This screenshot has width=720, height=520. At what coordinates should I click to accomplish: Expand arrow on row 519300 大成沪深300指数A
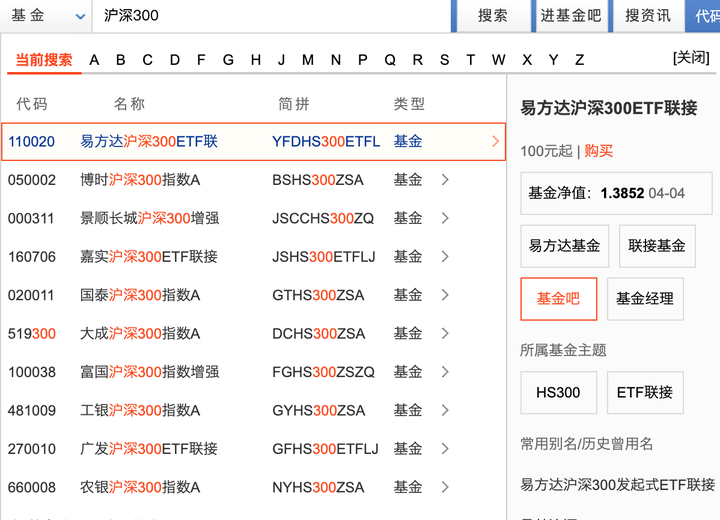[x=445, y=333]
